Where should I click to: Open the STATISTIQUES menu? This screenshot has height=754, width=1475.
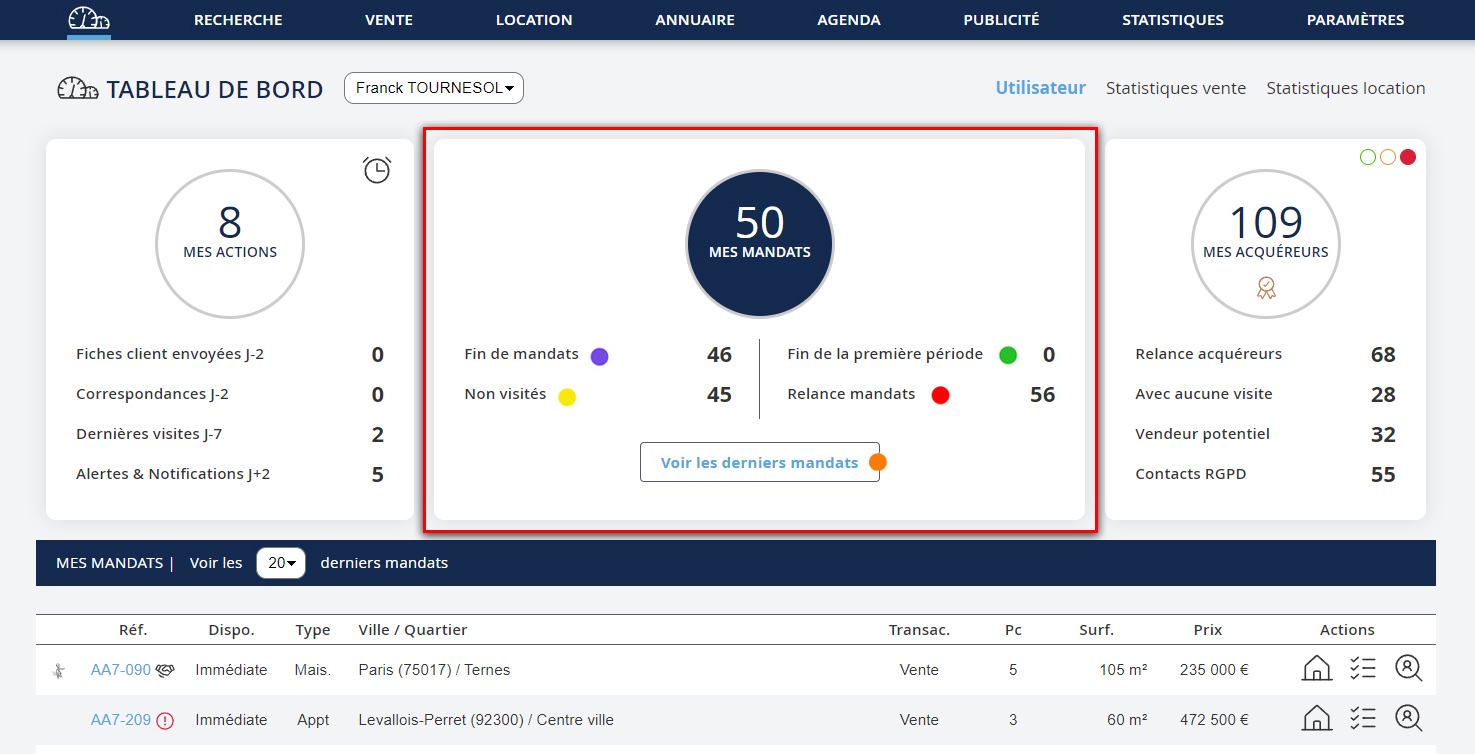pos(1172,20)
